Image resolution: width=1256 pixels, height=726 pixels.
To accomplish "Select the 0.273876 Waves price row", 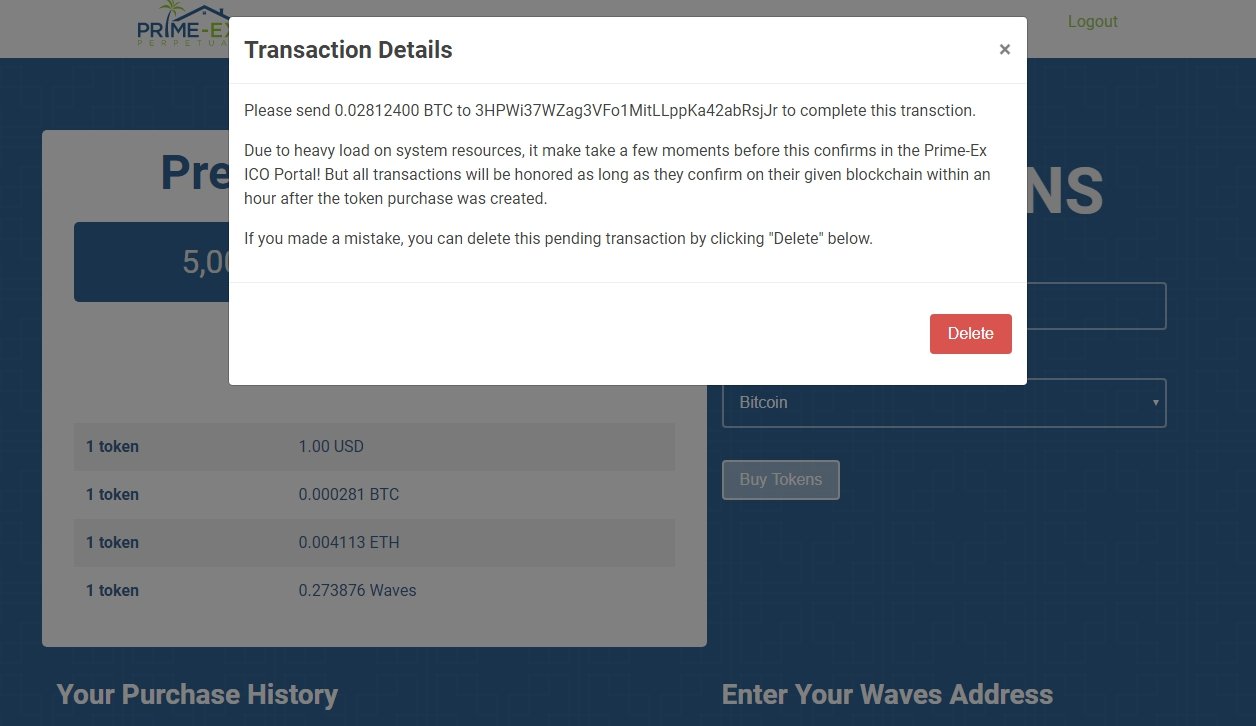I will pos(374,590).
